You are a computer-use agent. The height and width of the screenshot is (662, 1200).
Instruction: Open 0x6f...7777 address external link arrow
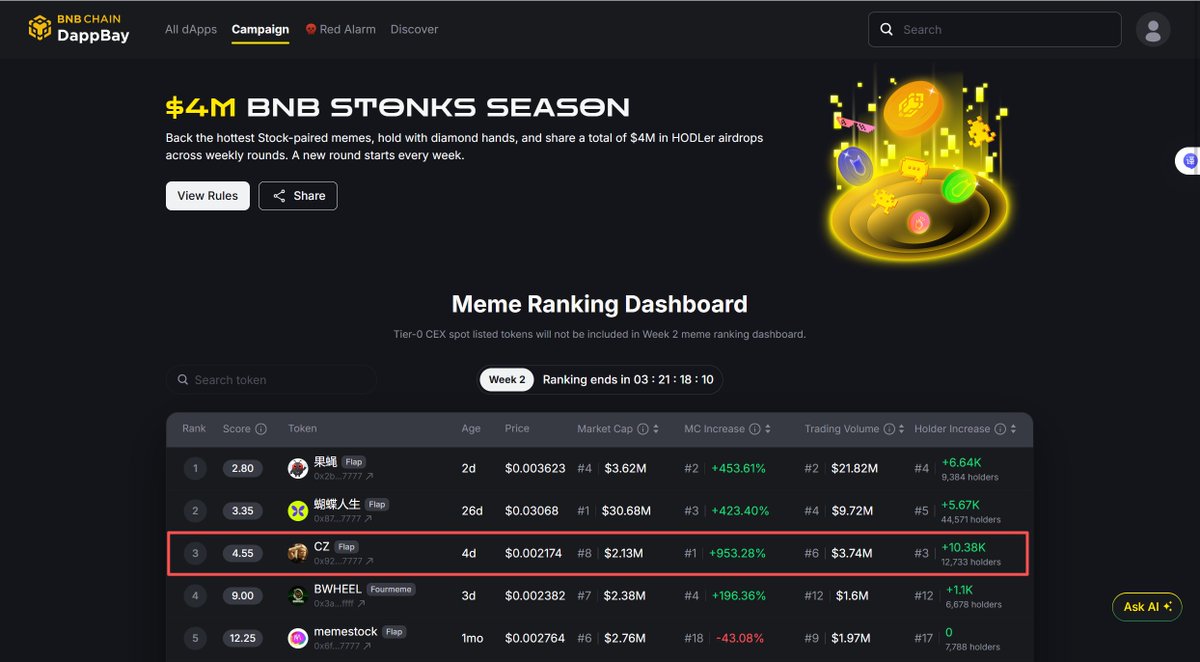click(368, 646)
